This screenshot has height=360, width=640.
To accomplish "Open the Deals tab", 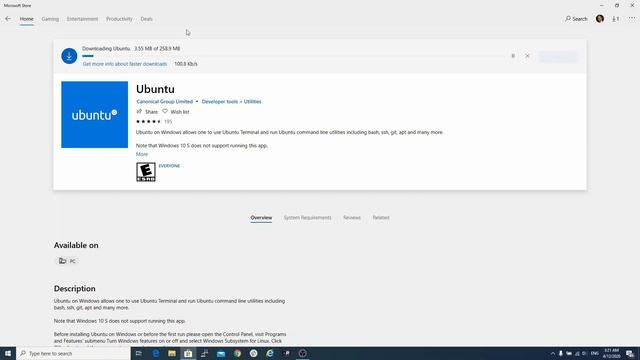I will click(147, 19).
